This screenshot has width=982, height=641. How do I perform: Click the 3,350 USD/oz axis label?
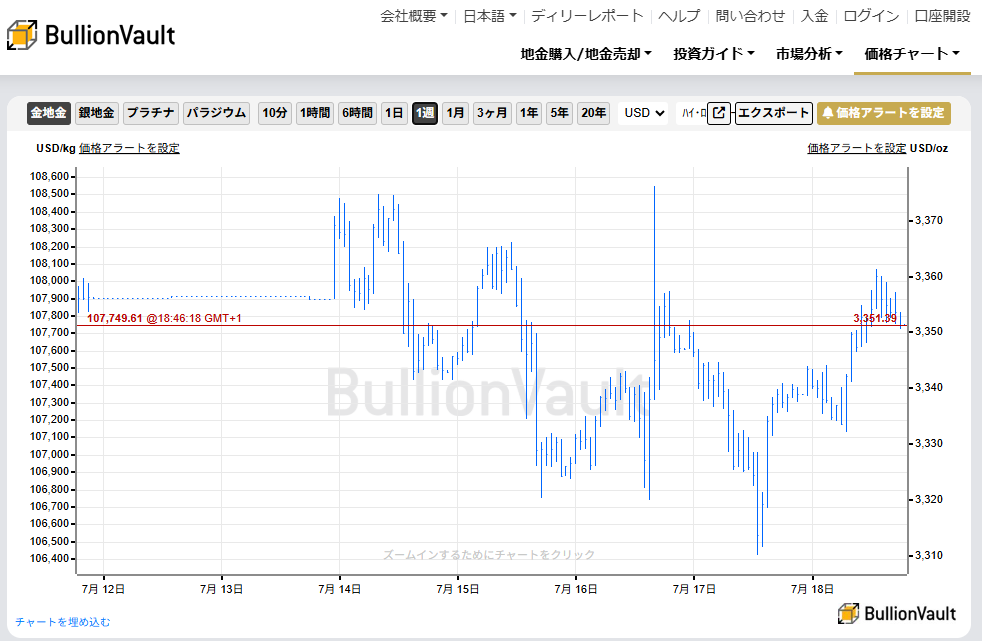929,332
